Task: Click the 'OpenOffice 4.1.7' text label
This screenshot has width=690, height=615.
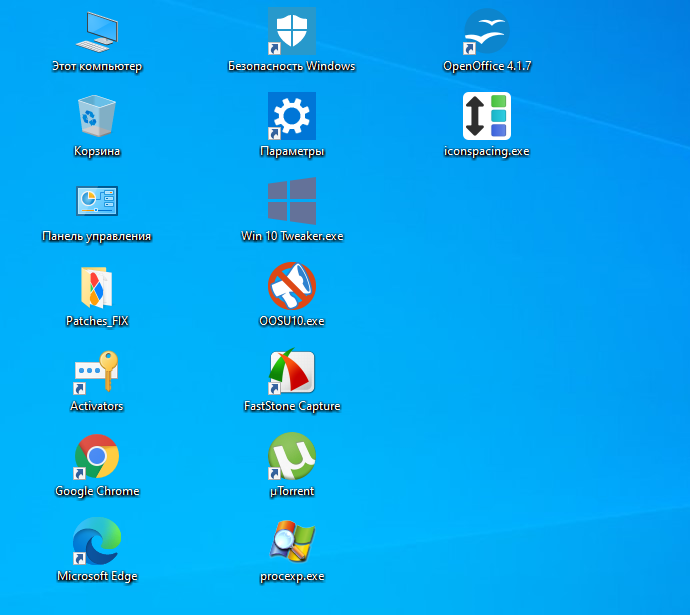Action: tap(487, 66)
